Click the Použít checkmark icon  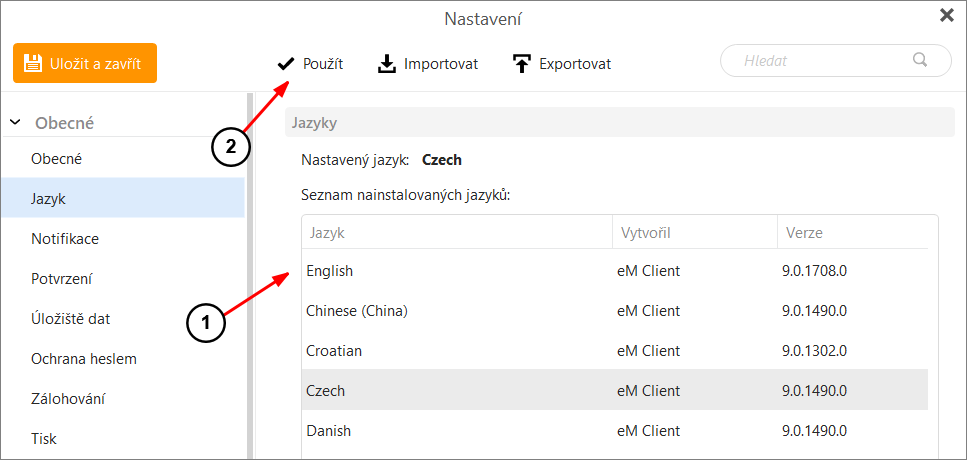click(x=286, y=63)
